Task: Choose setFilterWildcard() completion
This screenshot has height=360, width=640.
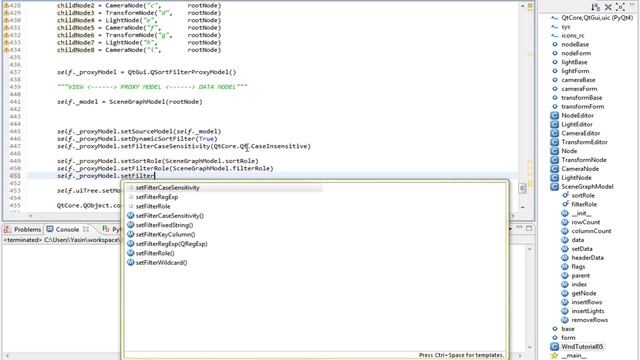Action: pos(162,262)
